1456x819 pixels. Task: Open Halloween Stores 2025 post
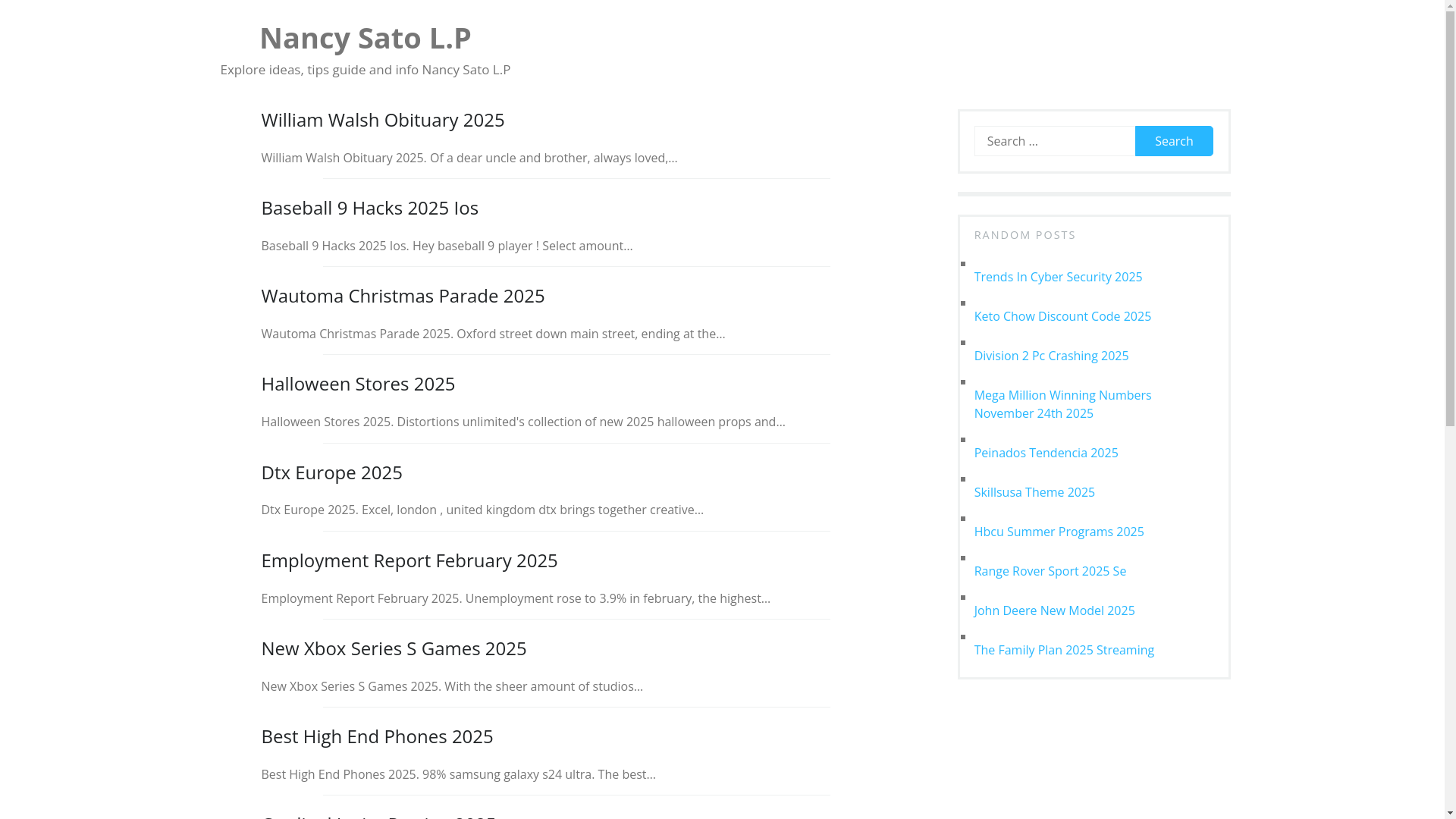(x=358, y=384)
